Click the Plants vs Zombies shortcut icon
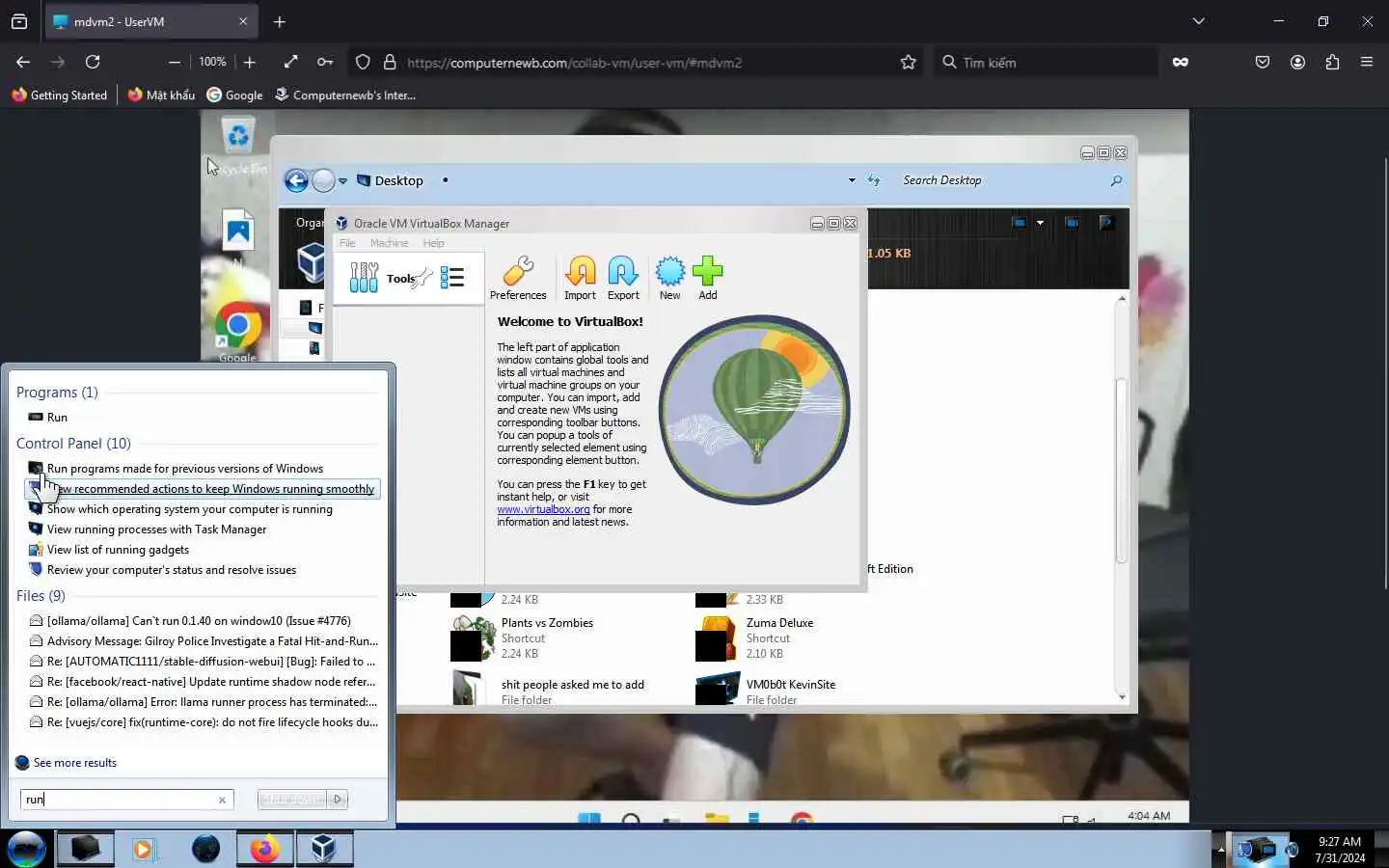 [472, 638]
